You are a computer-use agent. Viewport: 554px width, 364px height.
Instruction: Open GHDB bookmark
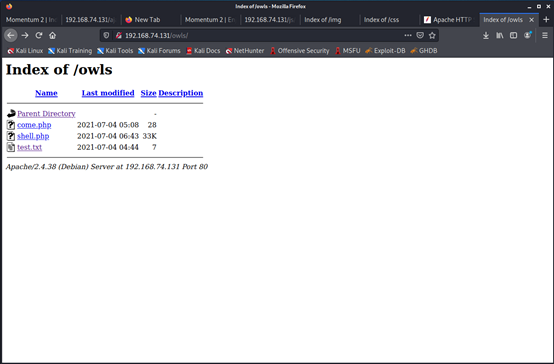pos(424,51)
